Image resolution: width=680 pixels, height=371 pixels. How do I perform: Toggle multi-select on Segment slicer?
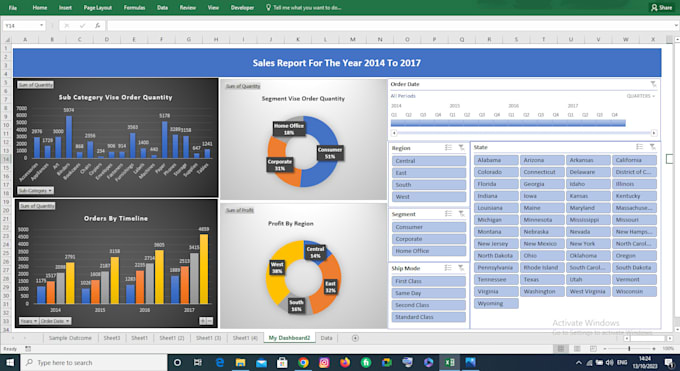coord(448,214)
